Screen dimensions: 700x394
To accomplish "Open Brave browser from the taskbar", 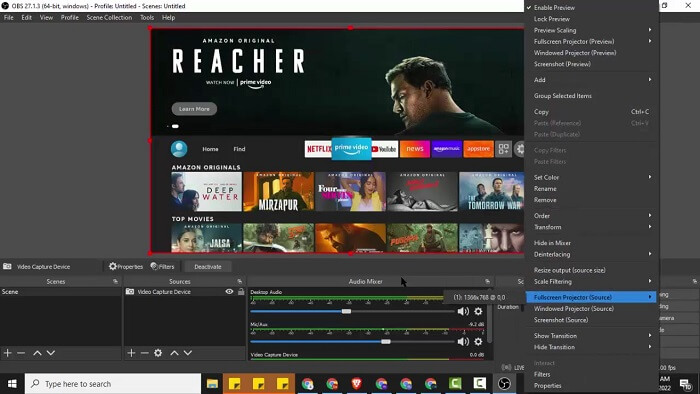I will 356,384.
